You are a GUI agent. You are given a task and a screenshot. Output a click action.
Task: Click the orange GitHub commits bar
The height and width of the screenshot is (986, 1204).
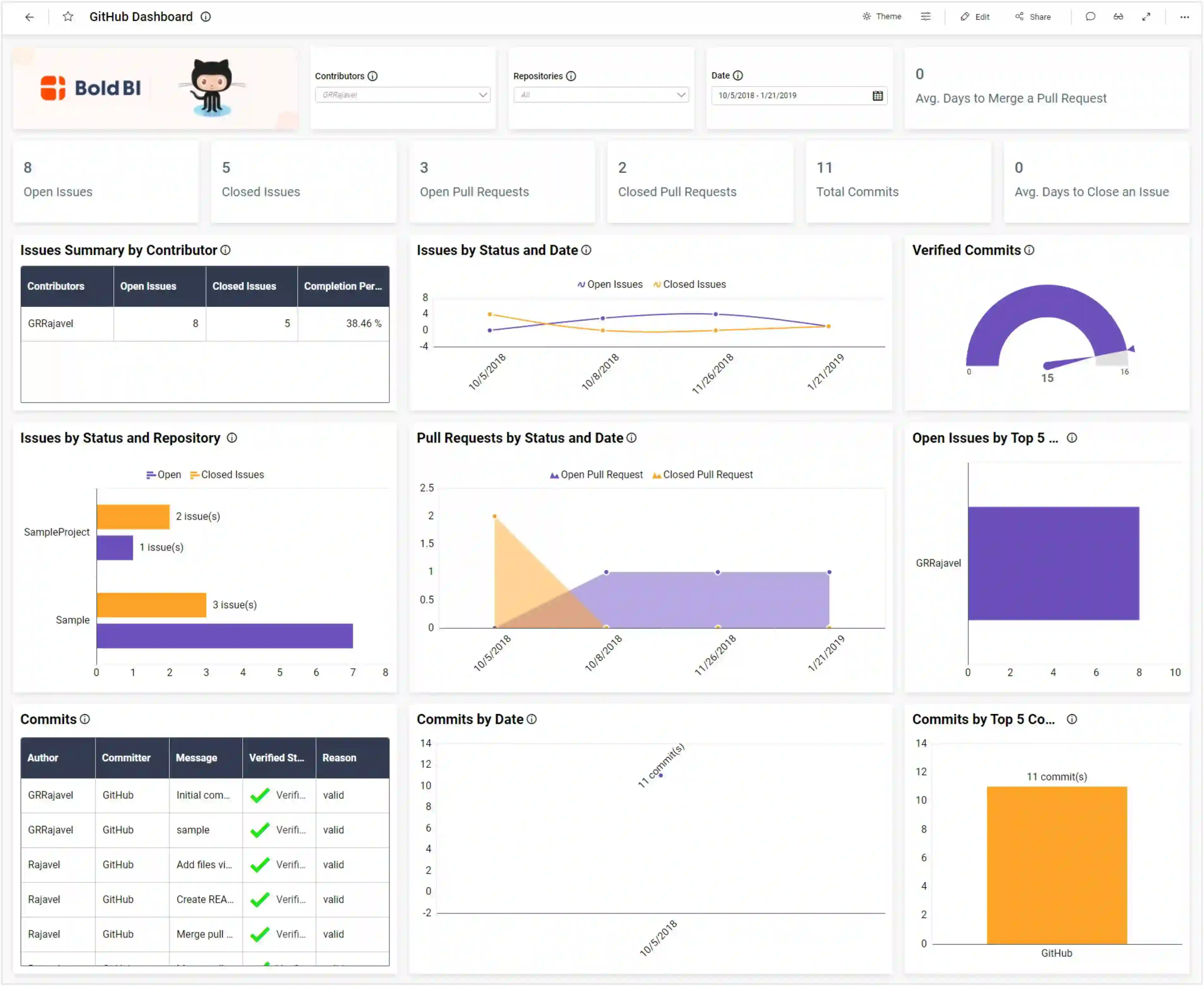click(x=1057, y=865)
